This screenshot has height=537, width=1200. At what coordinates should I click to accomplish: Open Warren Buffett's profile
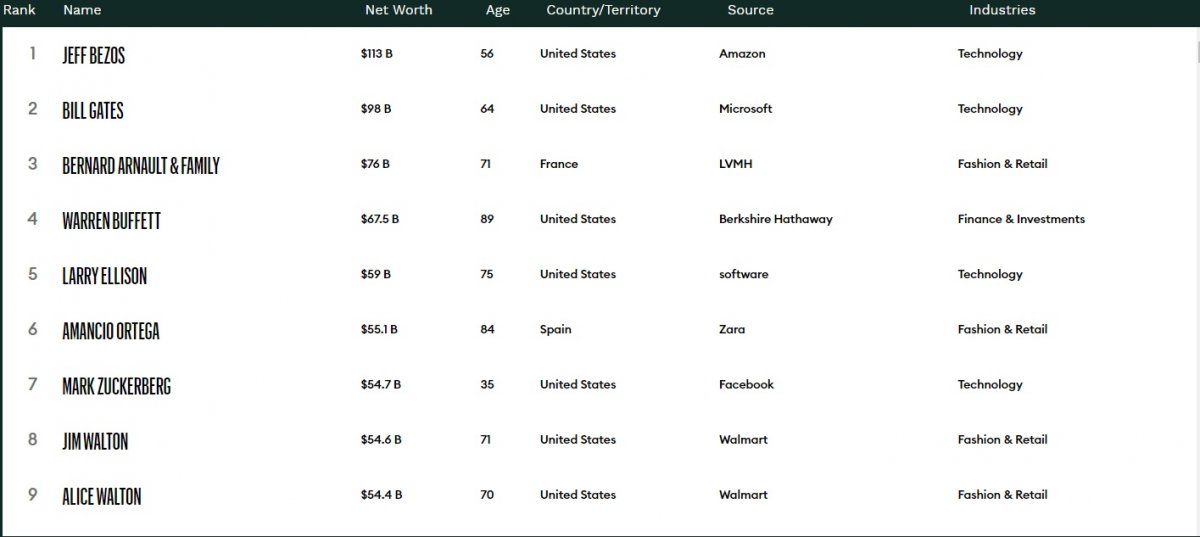coord(111,220)
